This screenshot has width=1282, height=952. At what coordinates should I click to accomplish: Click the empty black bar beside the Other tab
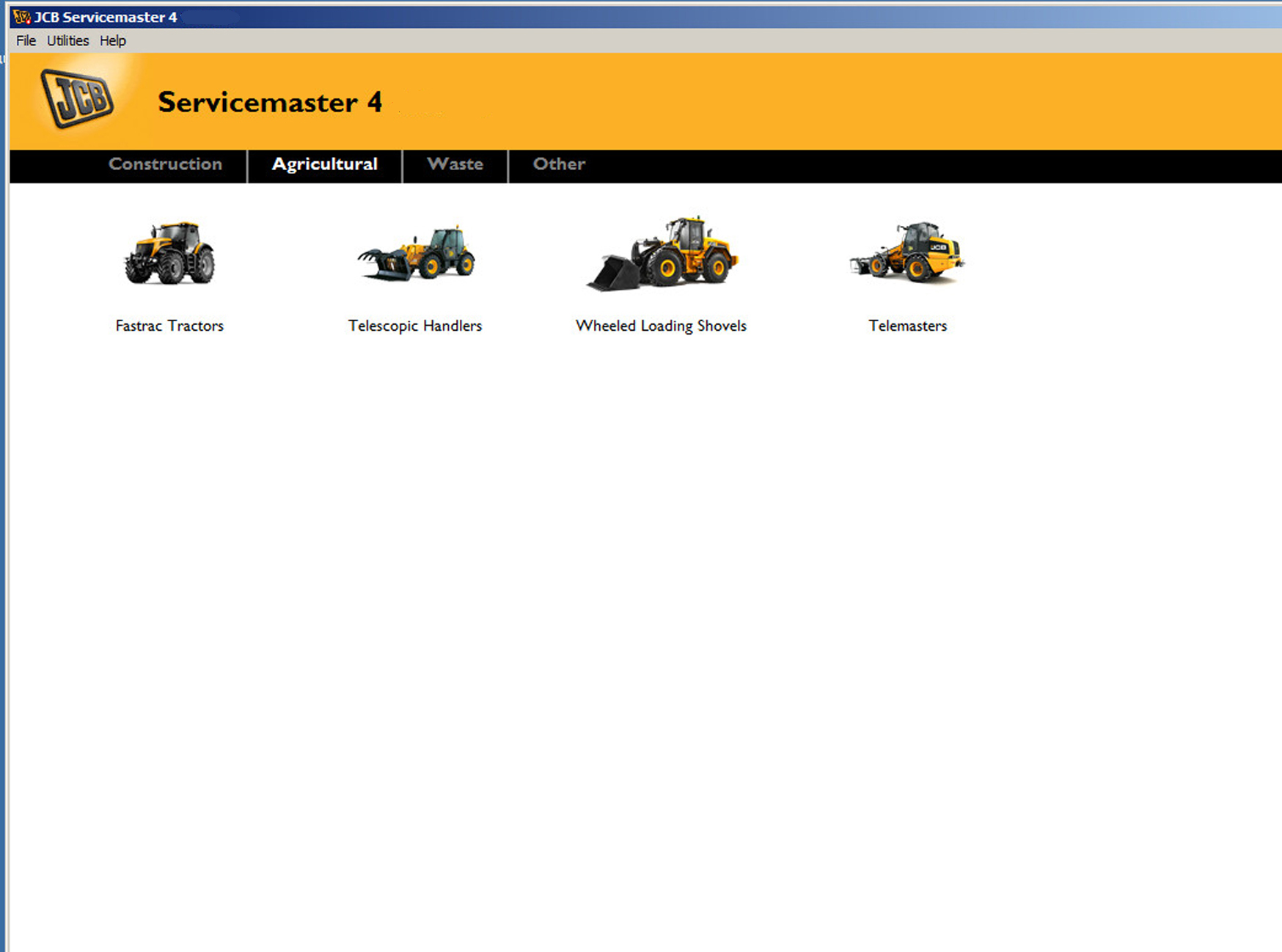point(917,166)
